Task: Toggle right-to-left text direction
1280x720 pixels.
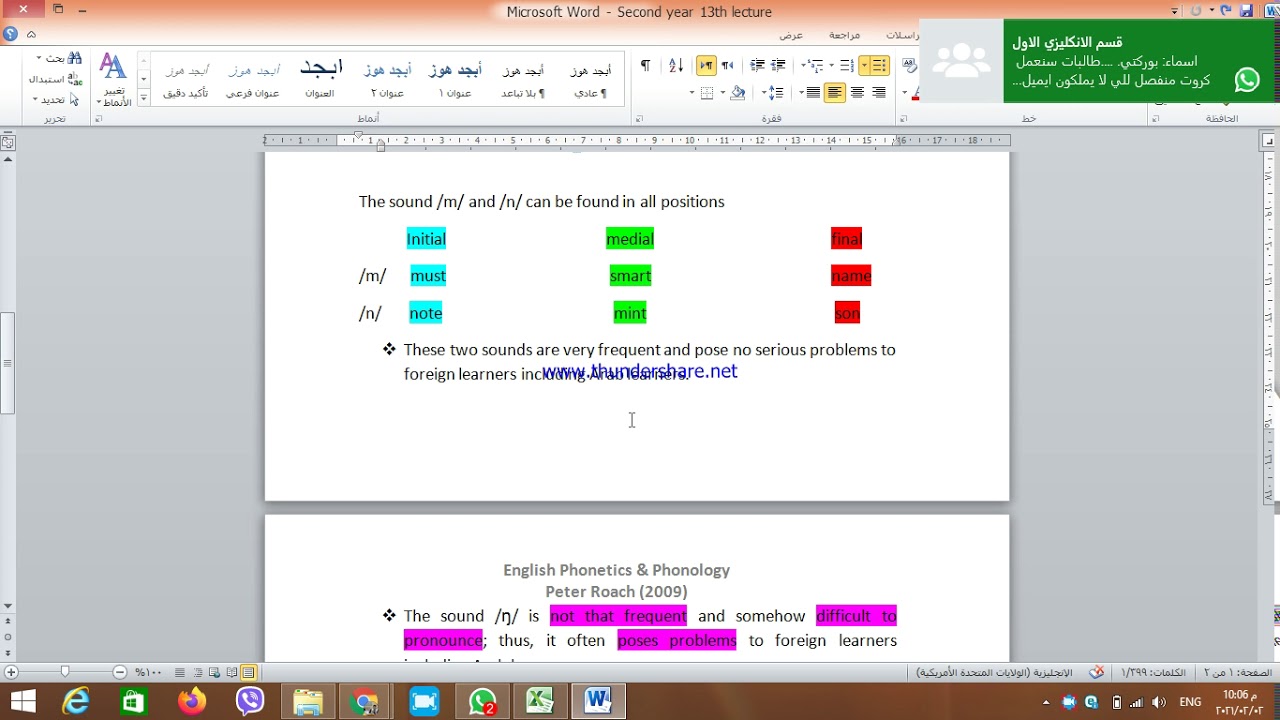Action: [x=727, y=65]
